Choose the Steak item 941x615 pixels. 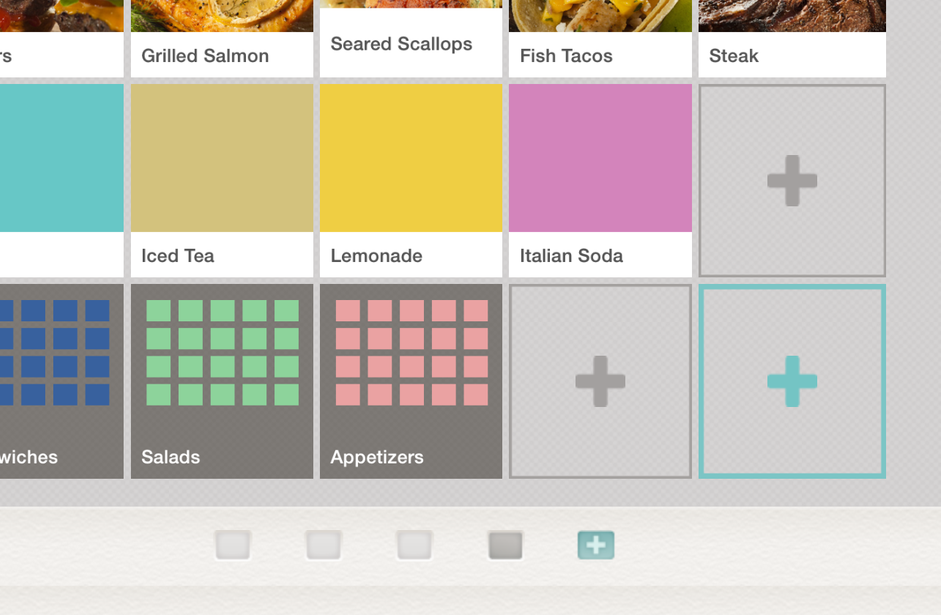[792, 38]
